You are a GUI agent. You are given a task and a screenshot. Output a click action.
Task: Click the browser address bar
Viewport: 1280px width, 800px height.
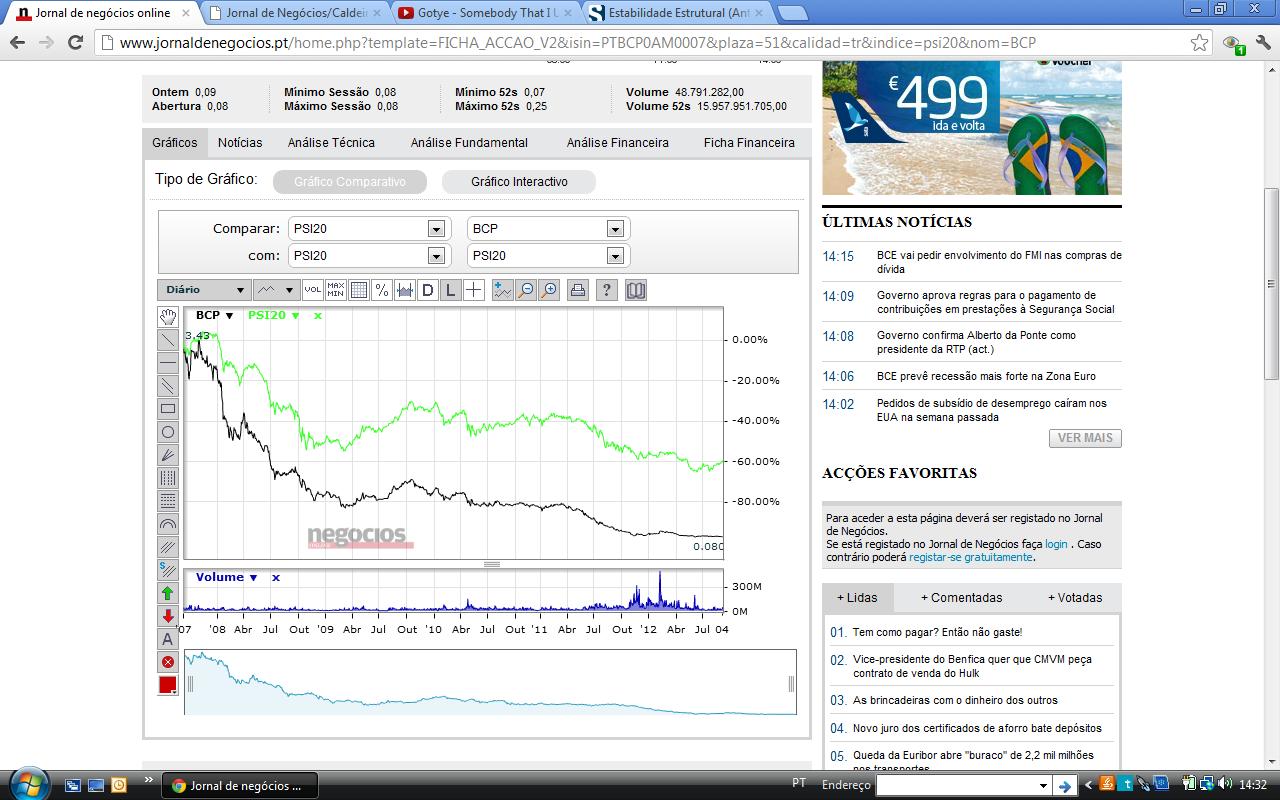point(640,43)
